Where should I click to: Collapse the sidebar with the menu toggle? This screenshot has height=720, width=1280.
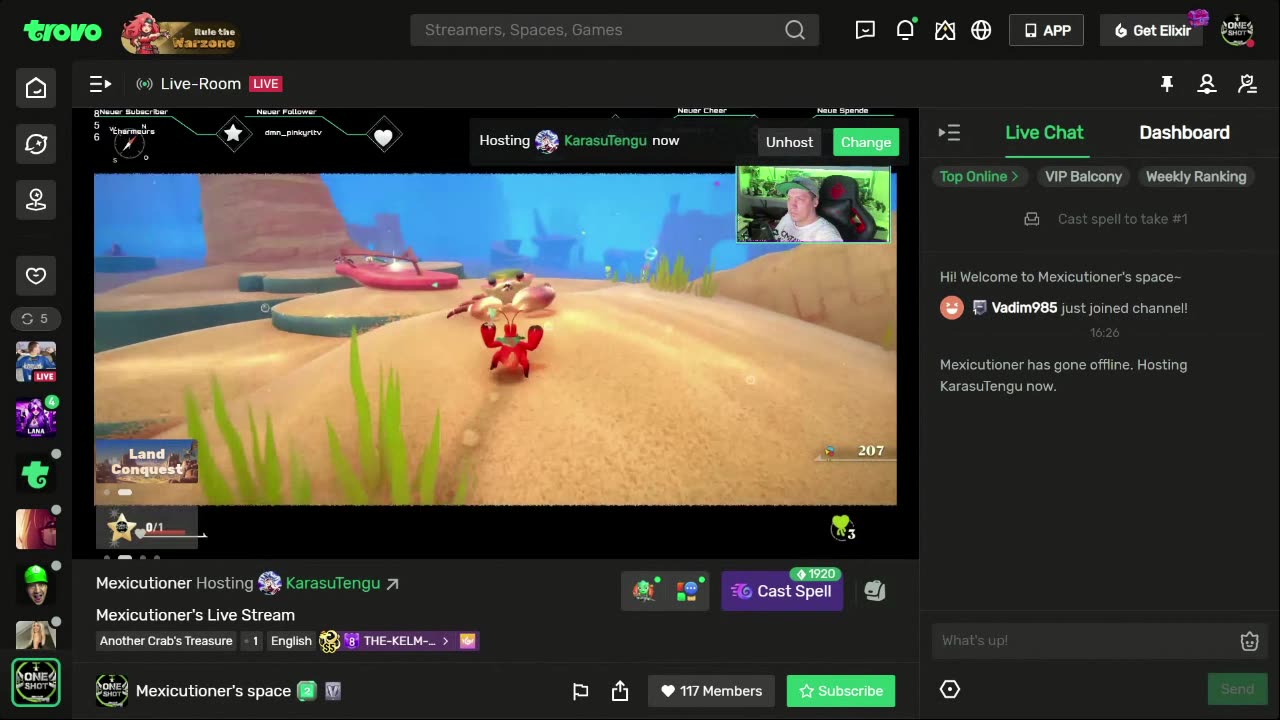point(100,84)
